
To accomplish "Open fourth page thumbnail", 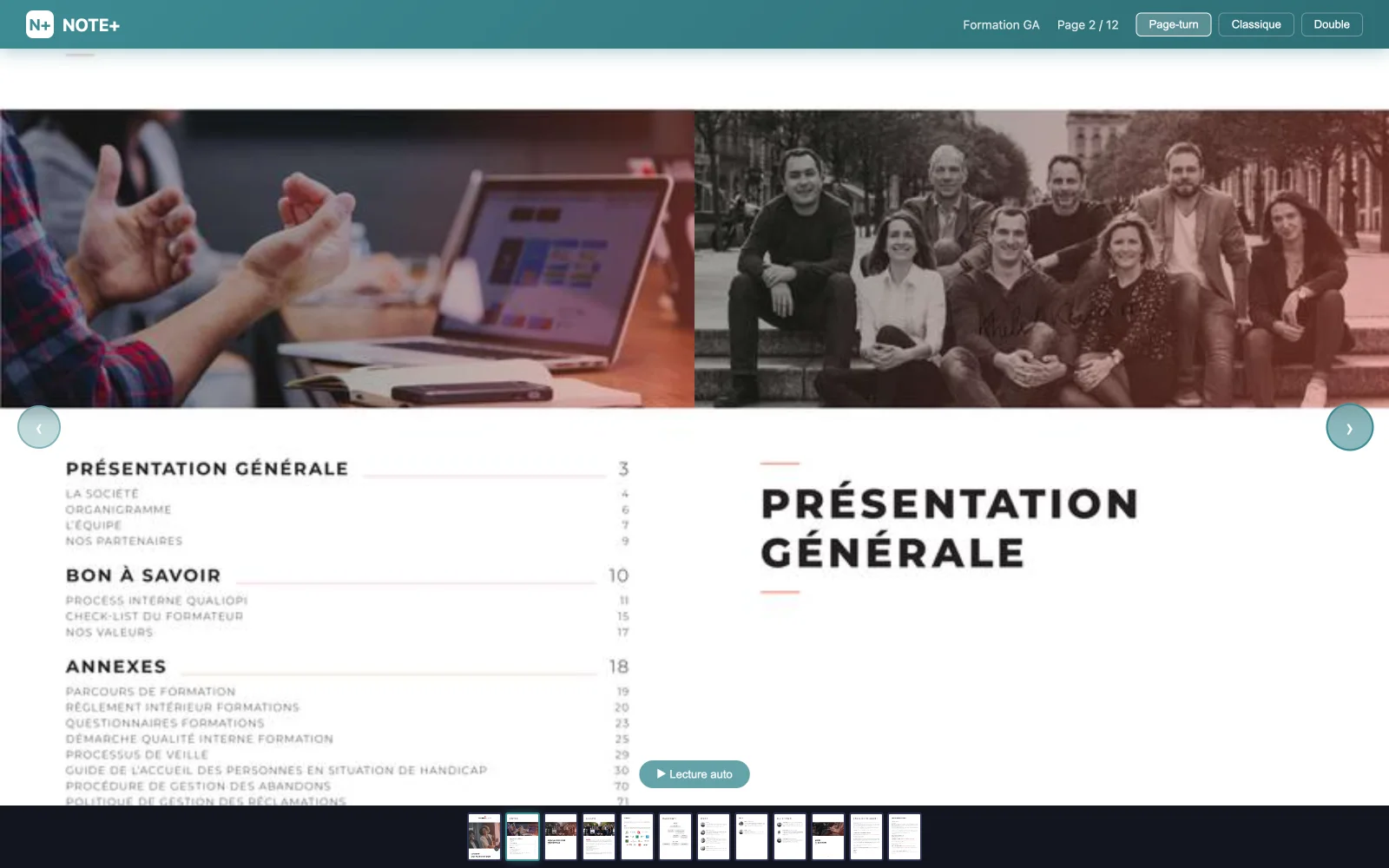I will 599,837.
